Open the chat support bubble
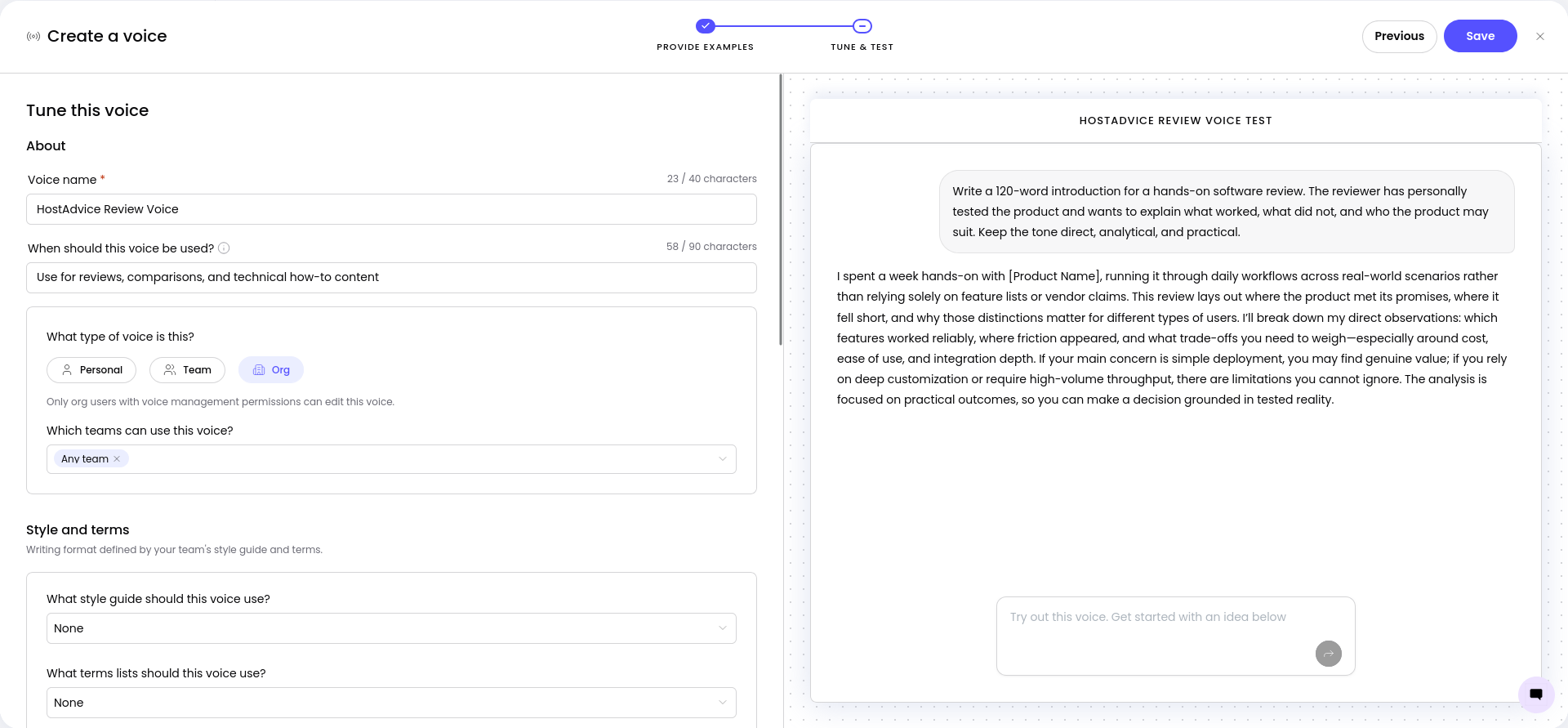Viewport: 1568px width, 728px height. (1536, 695)
